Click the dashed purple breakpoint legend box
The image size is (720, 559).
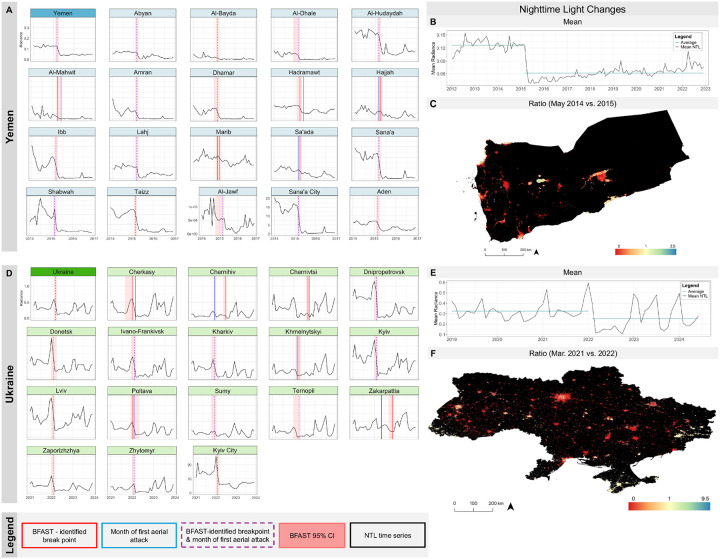click(228, 536)
